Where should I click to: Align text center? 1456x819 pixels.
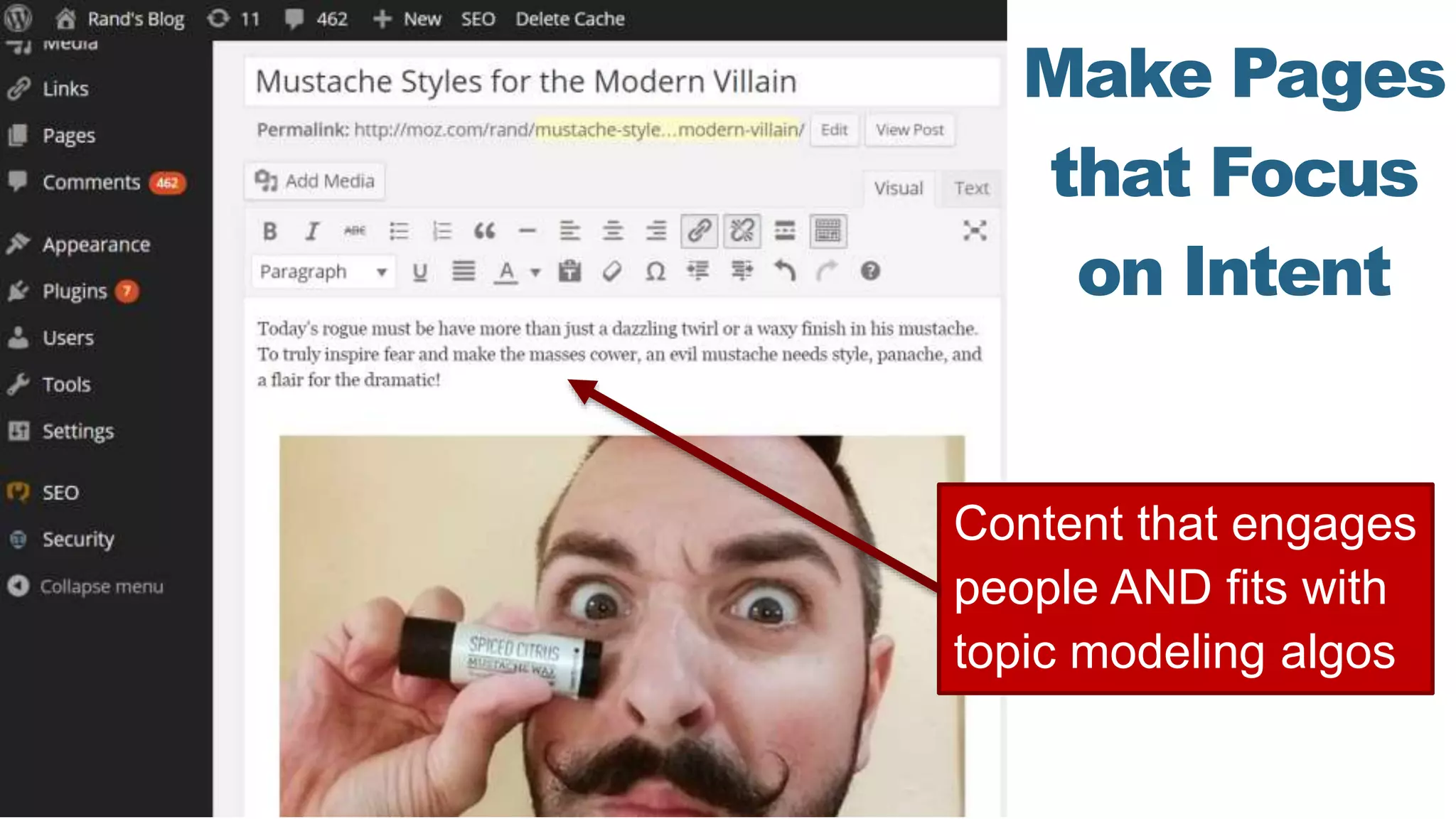612,231
